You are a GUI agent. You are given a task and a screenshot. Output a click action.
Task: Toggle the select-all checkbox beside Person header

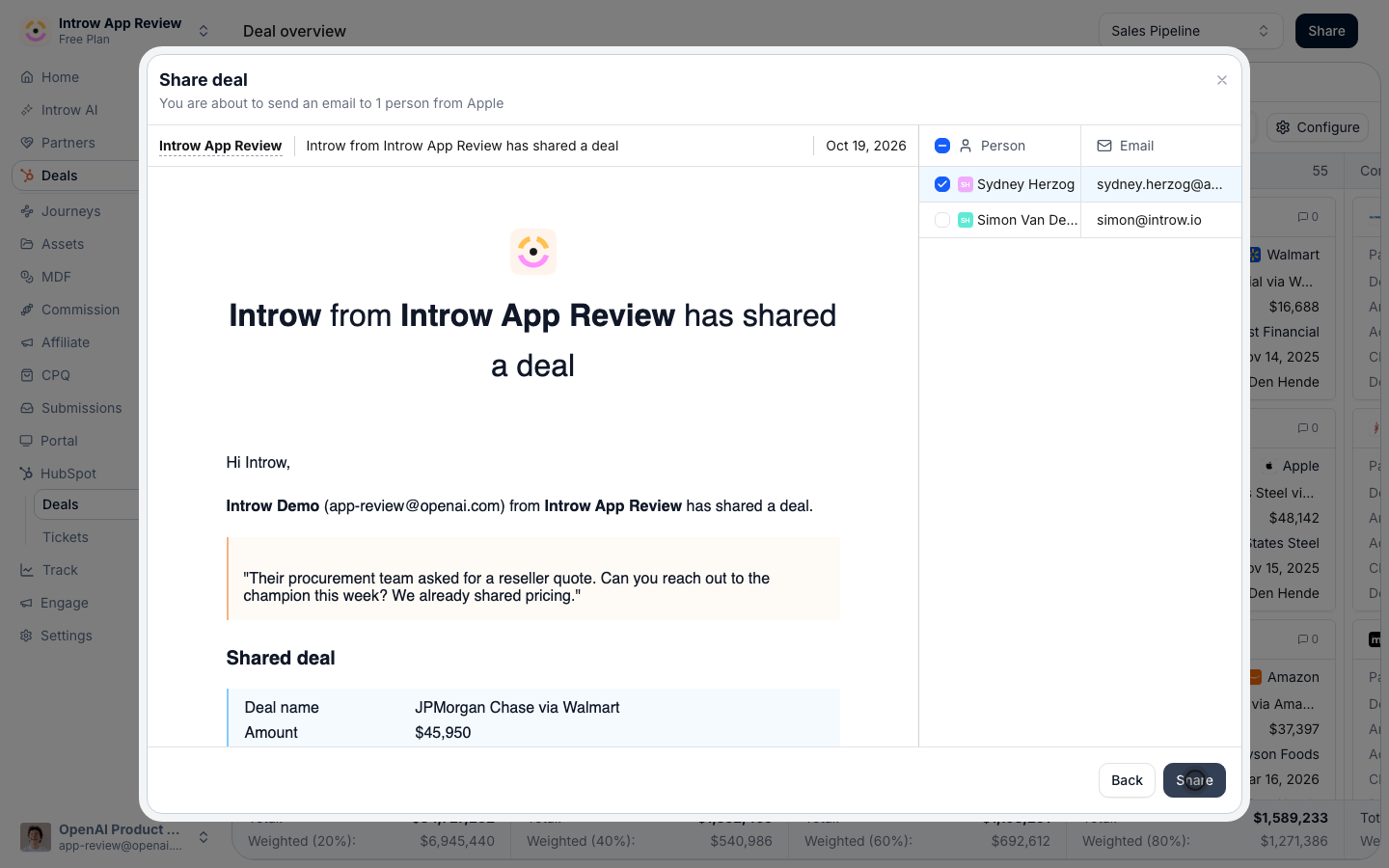pyautogui.click(x=942, y=146)
